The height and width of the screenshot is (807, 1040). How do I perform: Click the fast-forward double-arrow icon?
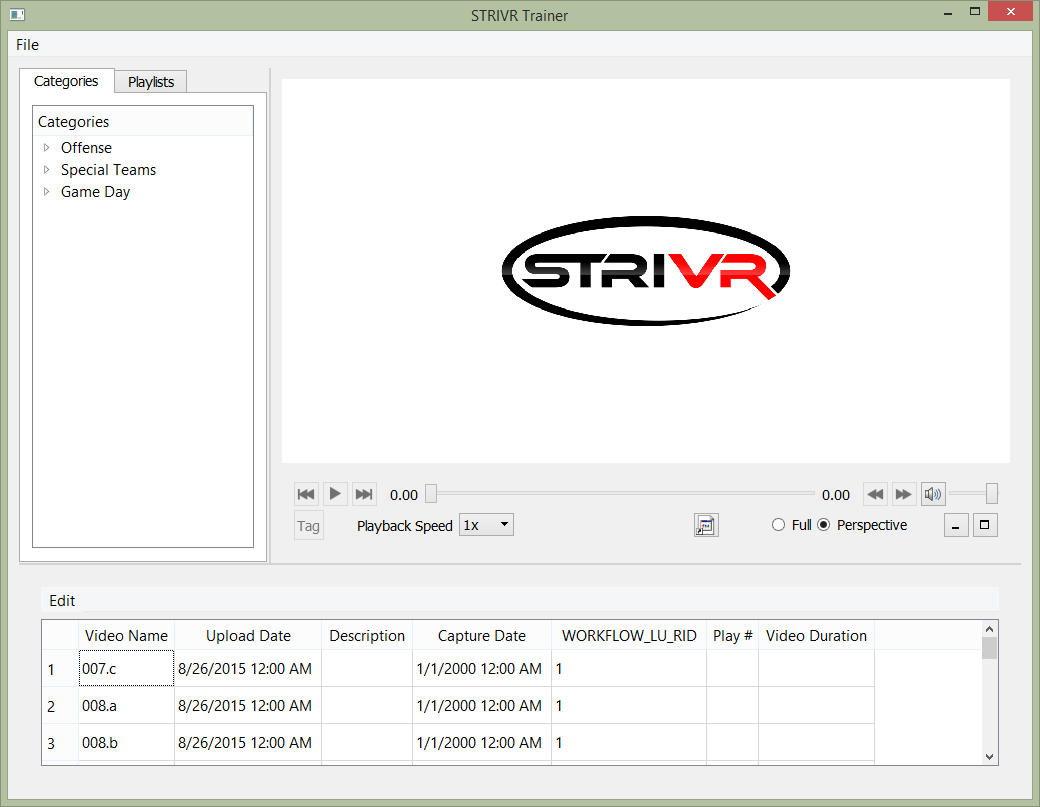click(904, 494)
